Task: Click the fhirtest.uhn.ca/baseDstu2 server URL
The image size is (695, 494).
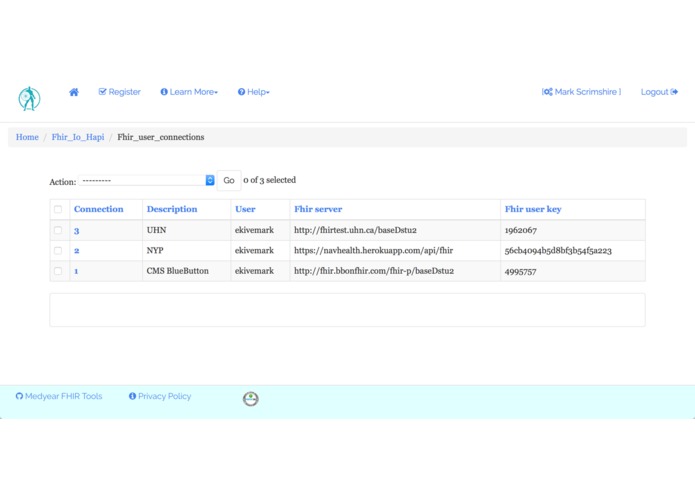Action: tap(355, 230)
